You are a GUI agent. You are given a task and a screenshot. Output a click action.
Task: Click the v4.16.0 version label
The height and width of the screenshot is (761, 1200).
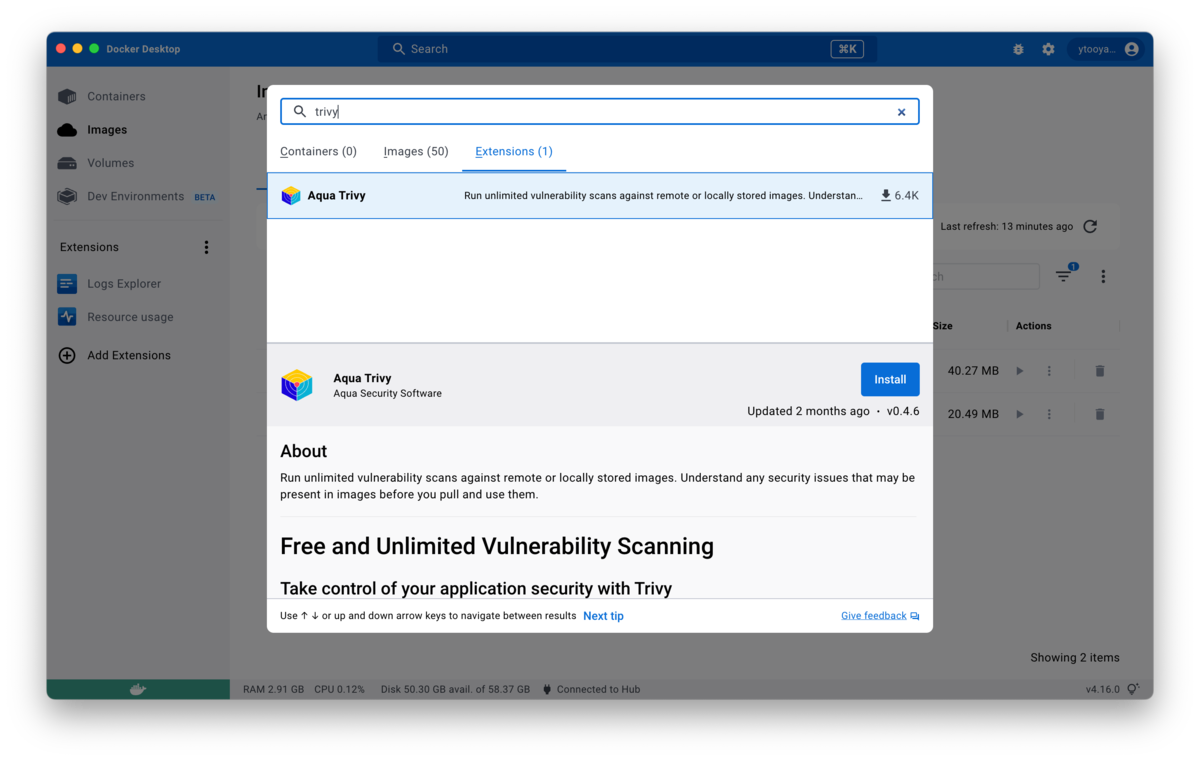pos(1103,689)
